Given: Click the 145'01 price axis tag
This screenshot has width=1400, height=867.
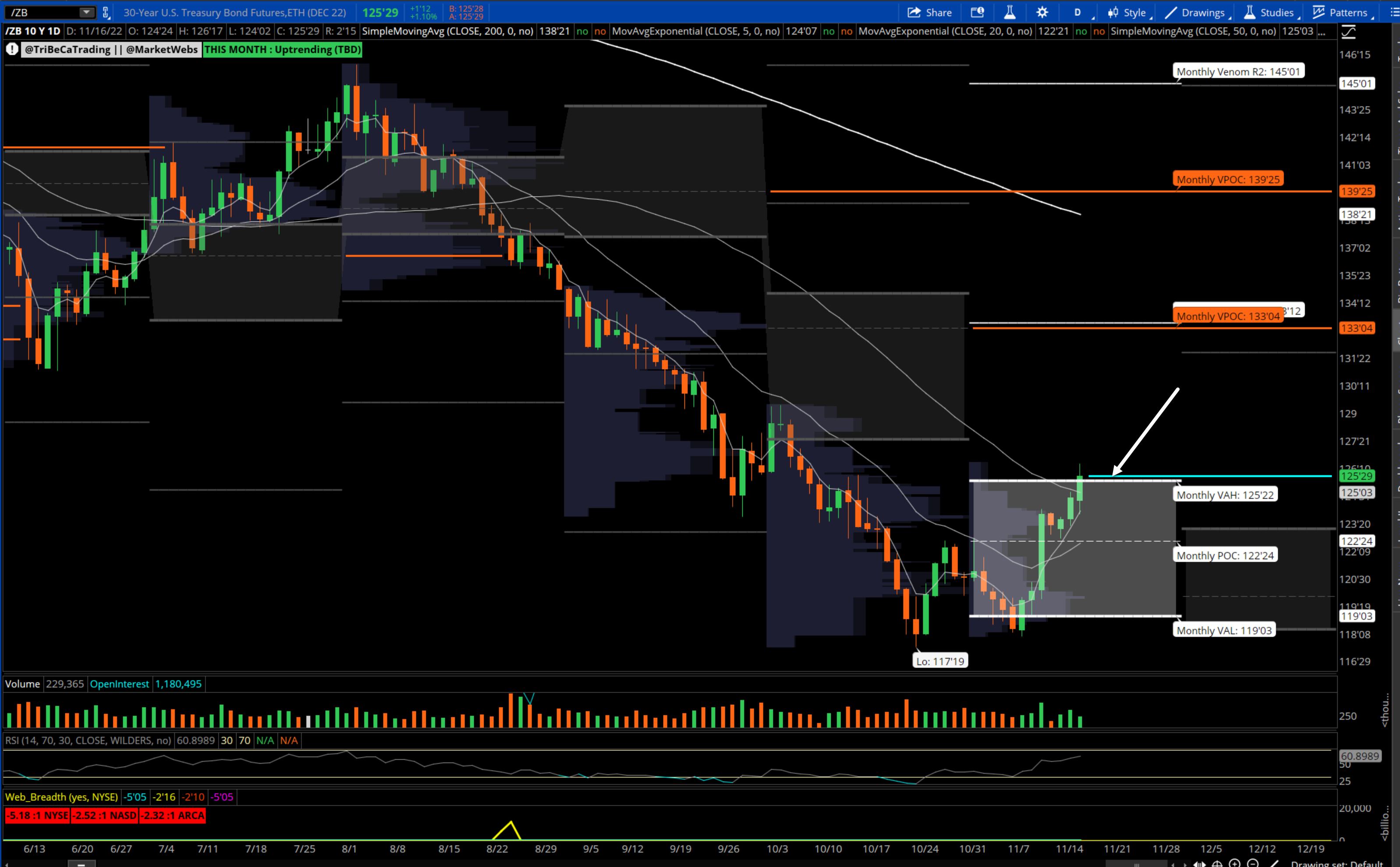Looking at the screenshot, I should (1357, 83).
